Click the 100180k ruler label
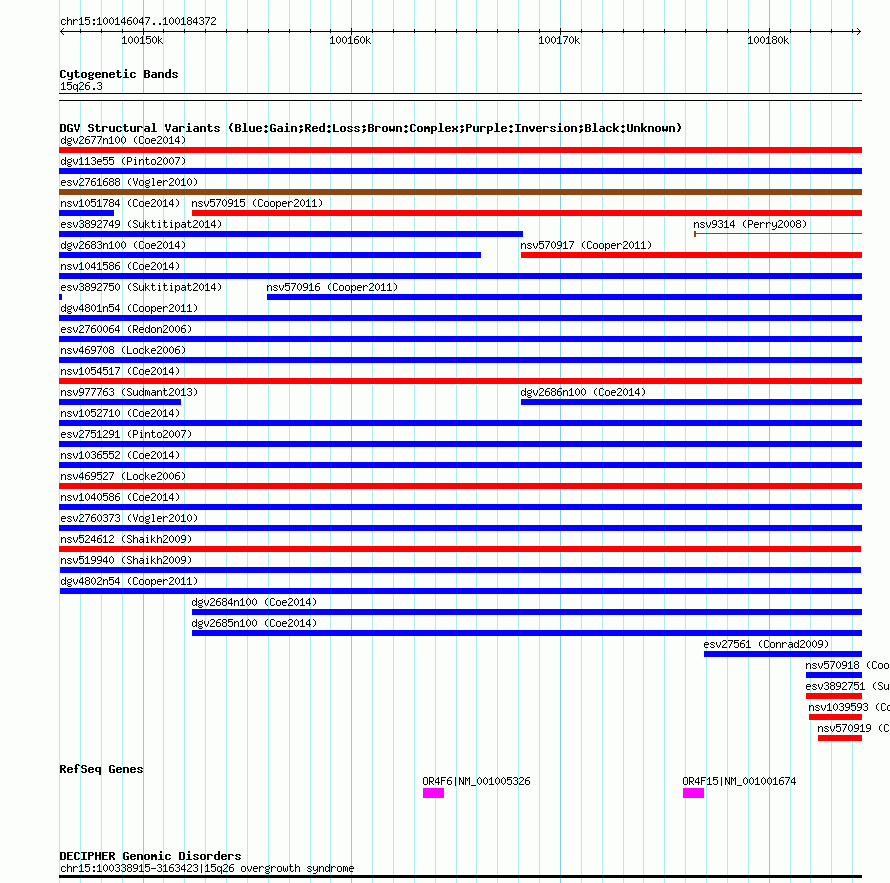Screen dimensions: 890x883 click(768, 40)
